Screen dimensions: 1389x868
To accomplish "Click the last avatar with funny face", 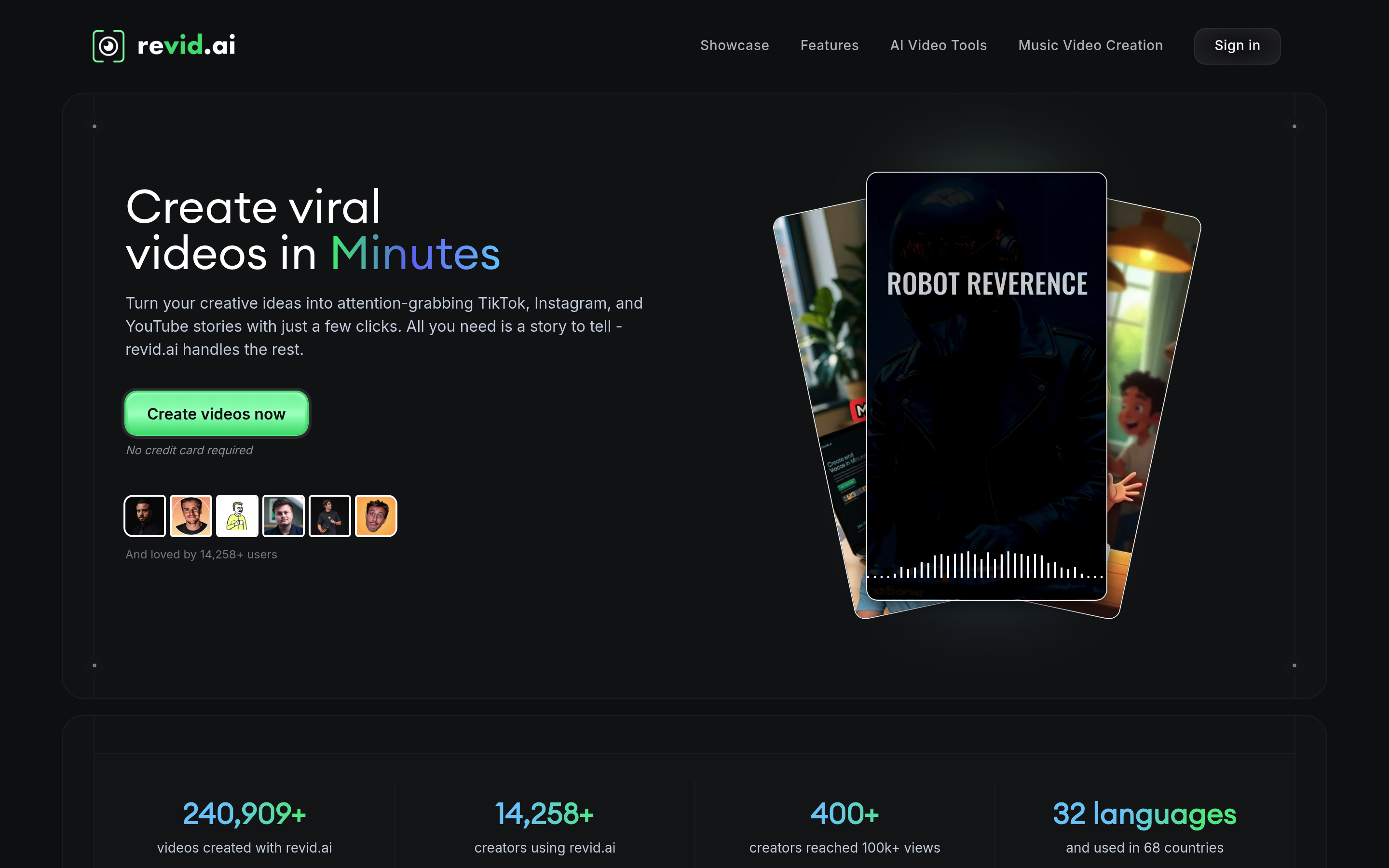I will point(376,515).
